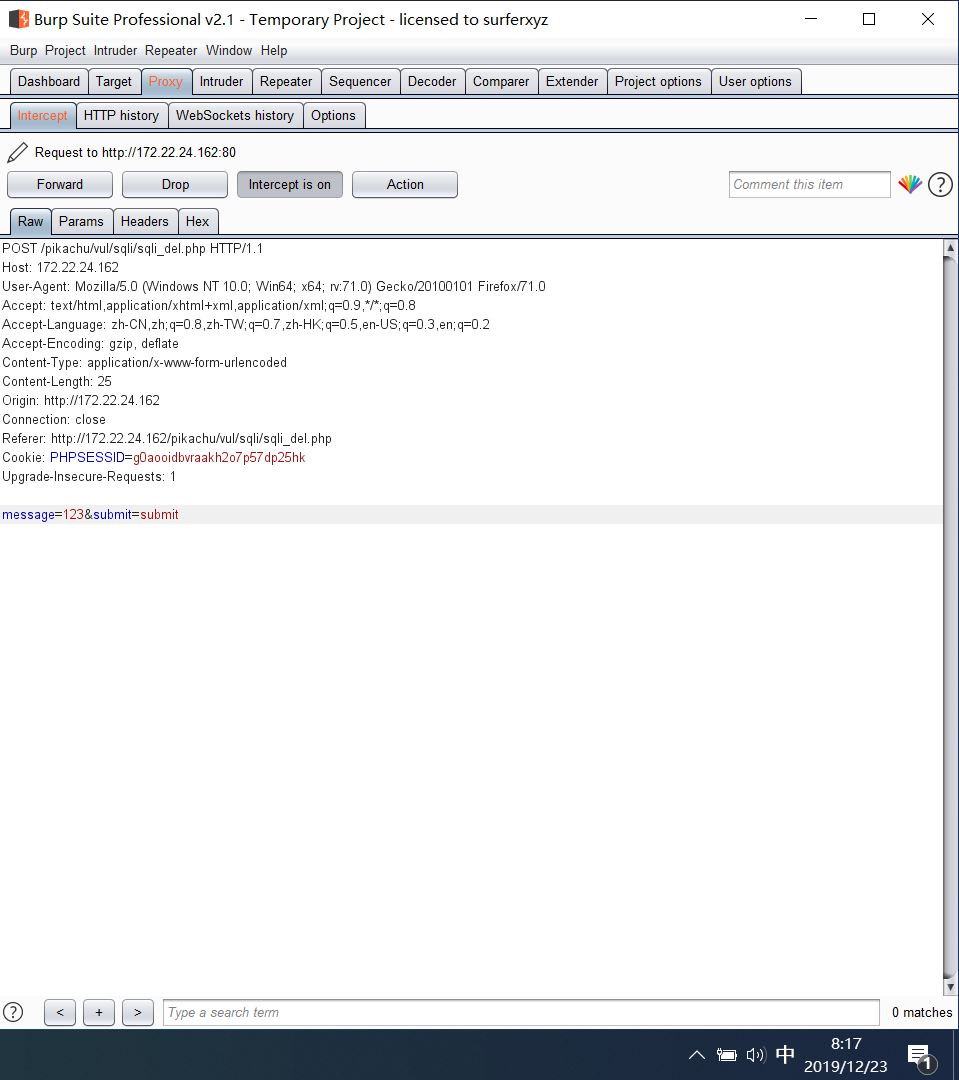Click the Referer header line
Screen dimensions: 959x1080
(167, 439)
